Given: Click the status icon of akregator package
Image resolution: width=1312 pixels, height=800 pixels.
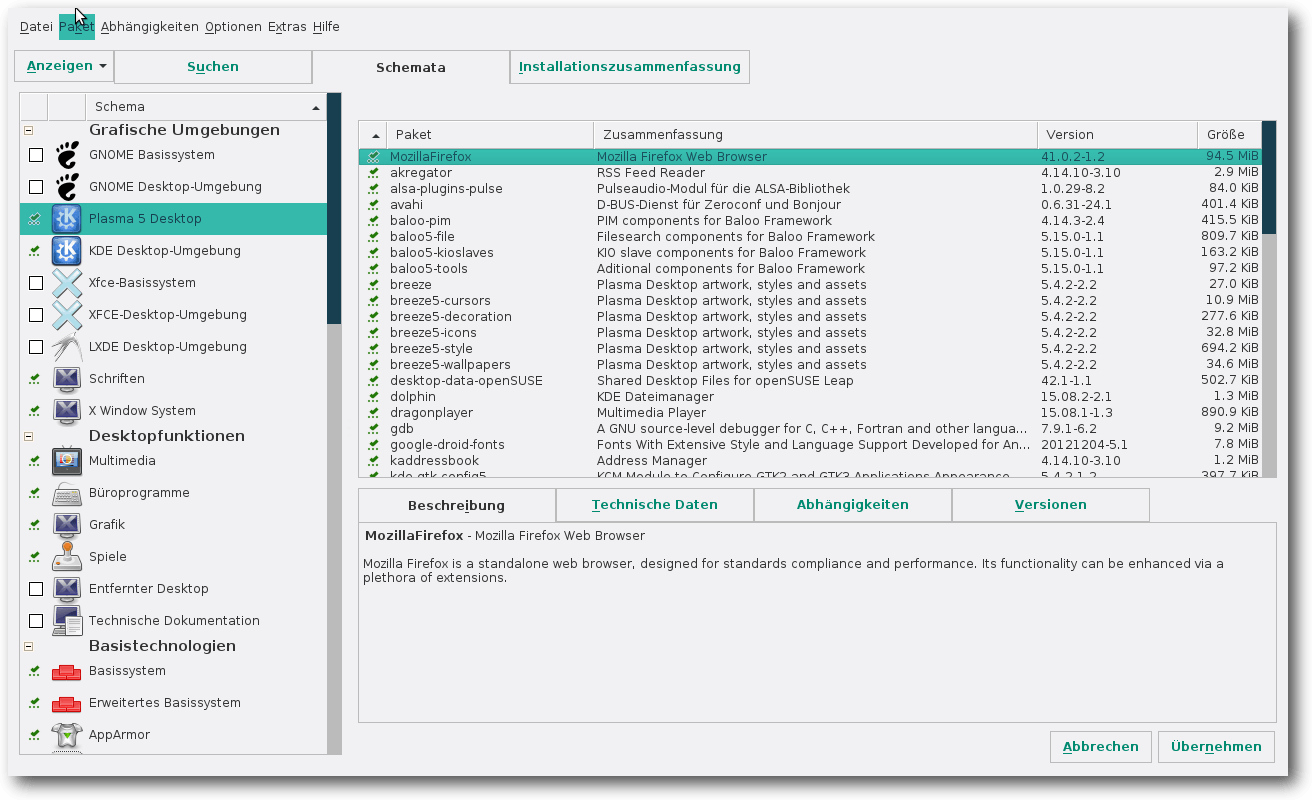Looking at the screenshot, I should click(373, 173).
